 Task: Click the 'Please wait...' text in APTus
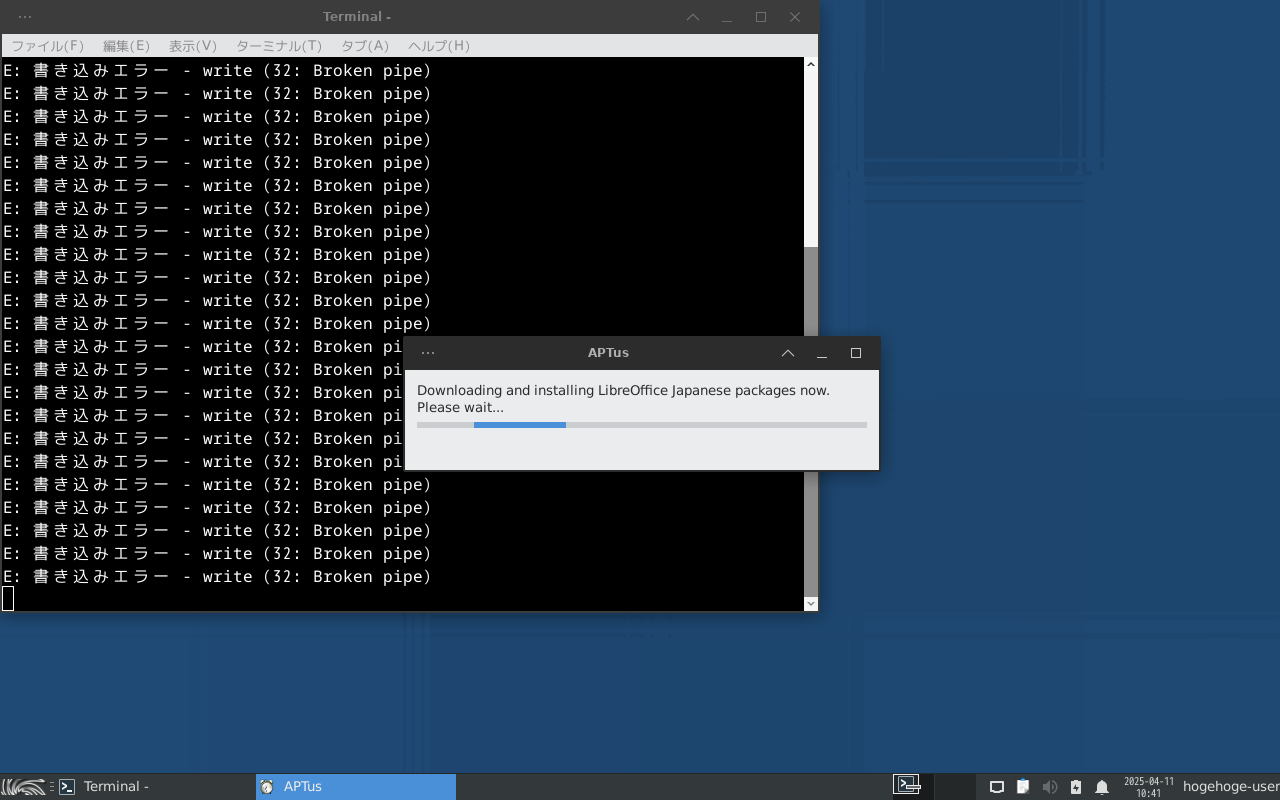point(460,407)
